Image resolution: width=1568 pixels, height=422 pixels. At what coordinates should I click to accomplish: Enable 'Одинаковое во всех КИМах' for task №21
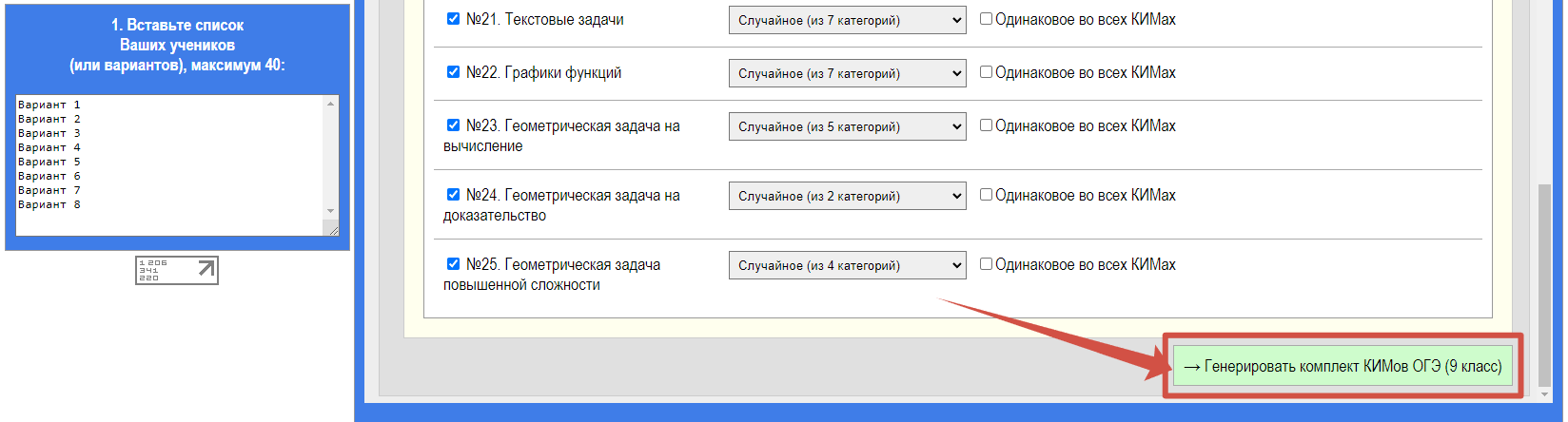click(x=987, y=19)
